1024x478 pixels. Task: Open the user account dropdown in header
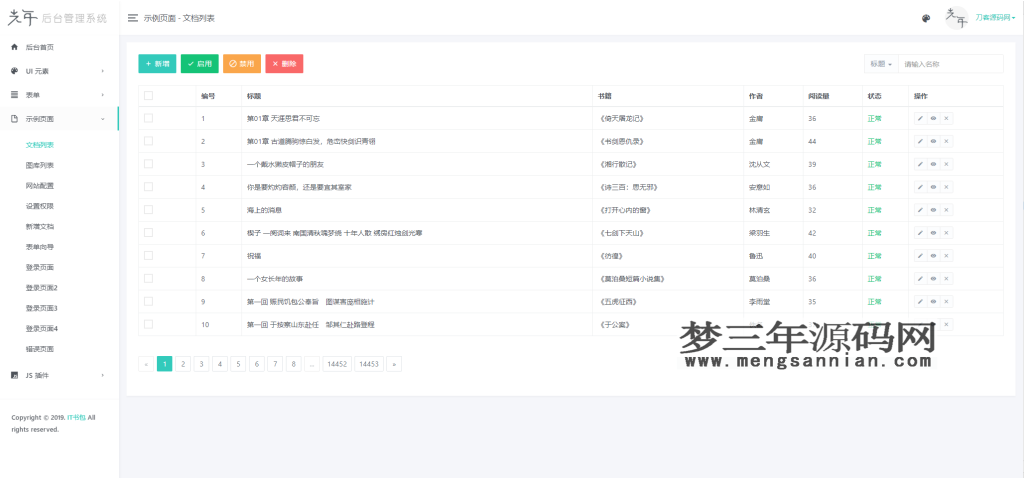995,18
